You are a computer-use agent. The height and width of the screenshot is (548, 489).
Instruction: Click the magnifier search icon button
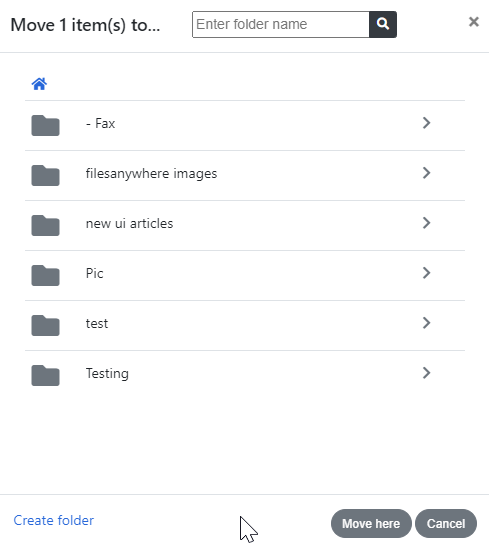383,24
